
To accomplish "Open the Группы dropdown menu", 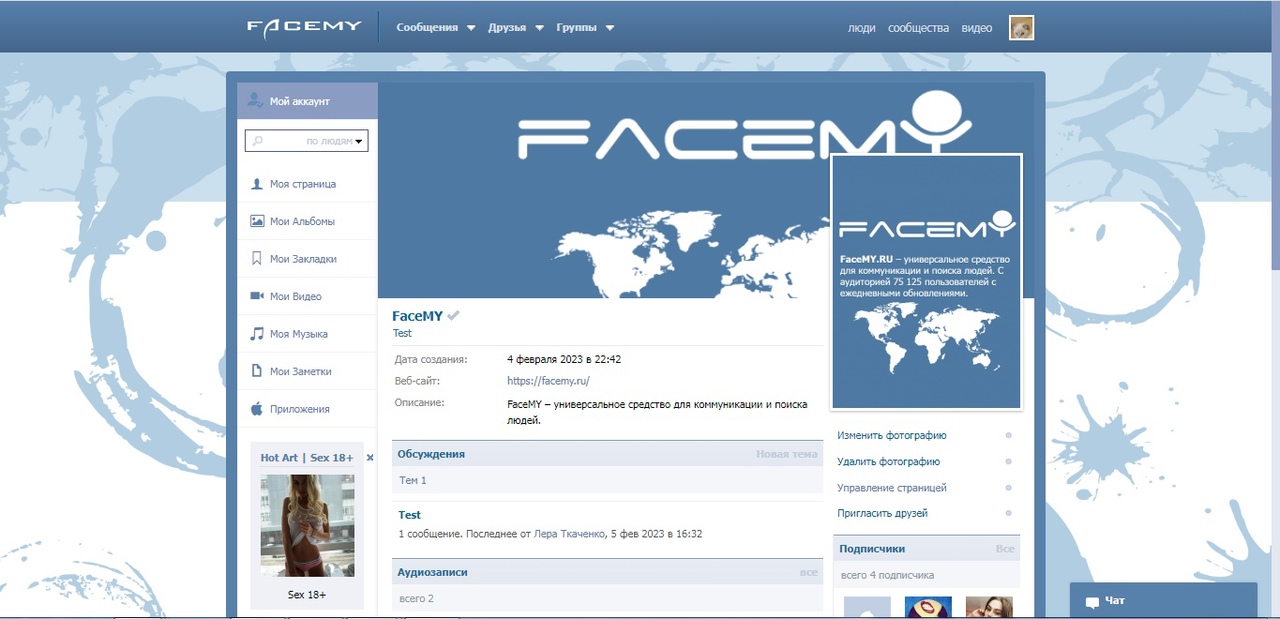I will (585, 28).
